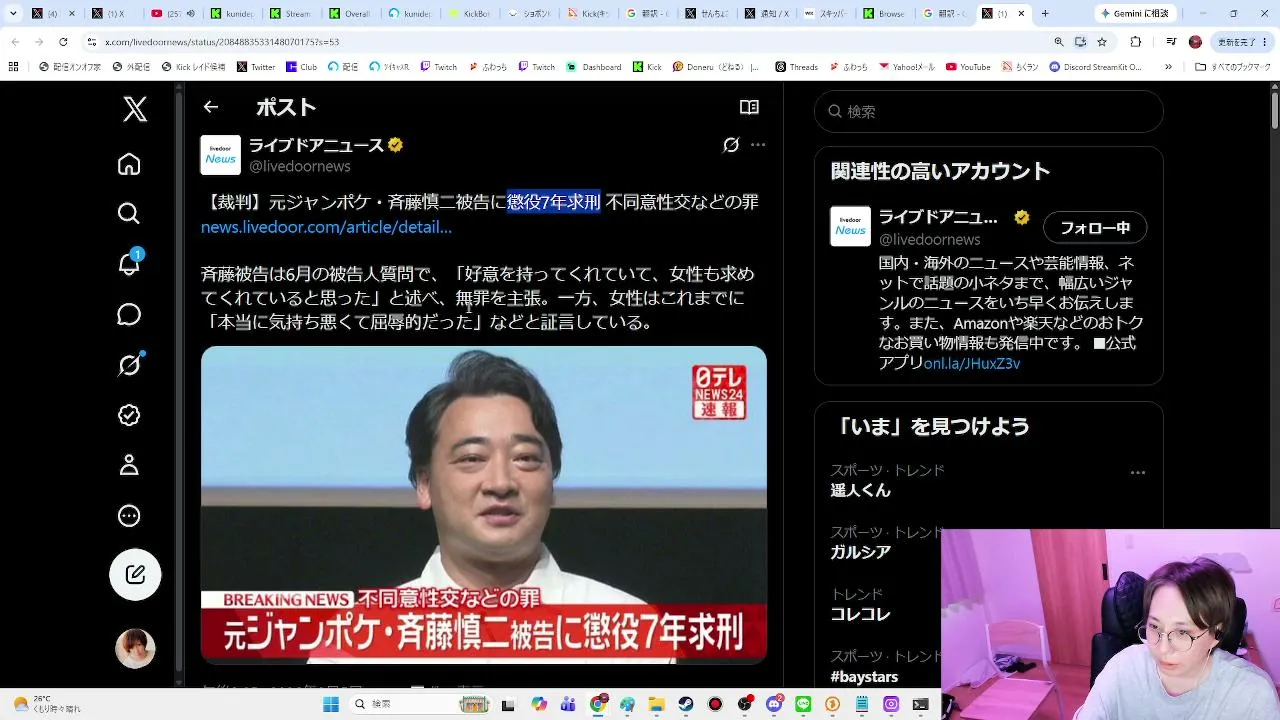Reload the page in Chrome
Image resolution: width=1280 pixels, height=720 pixels.
click(63, 42)
